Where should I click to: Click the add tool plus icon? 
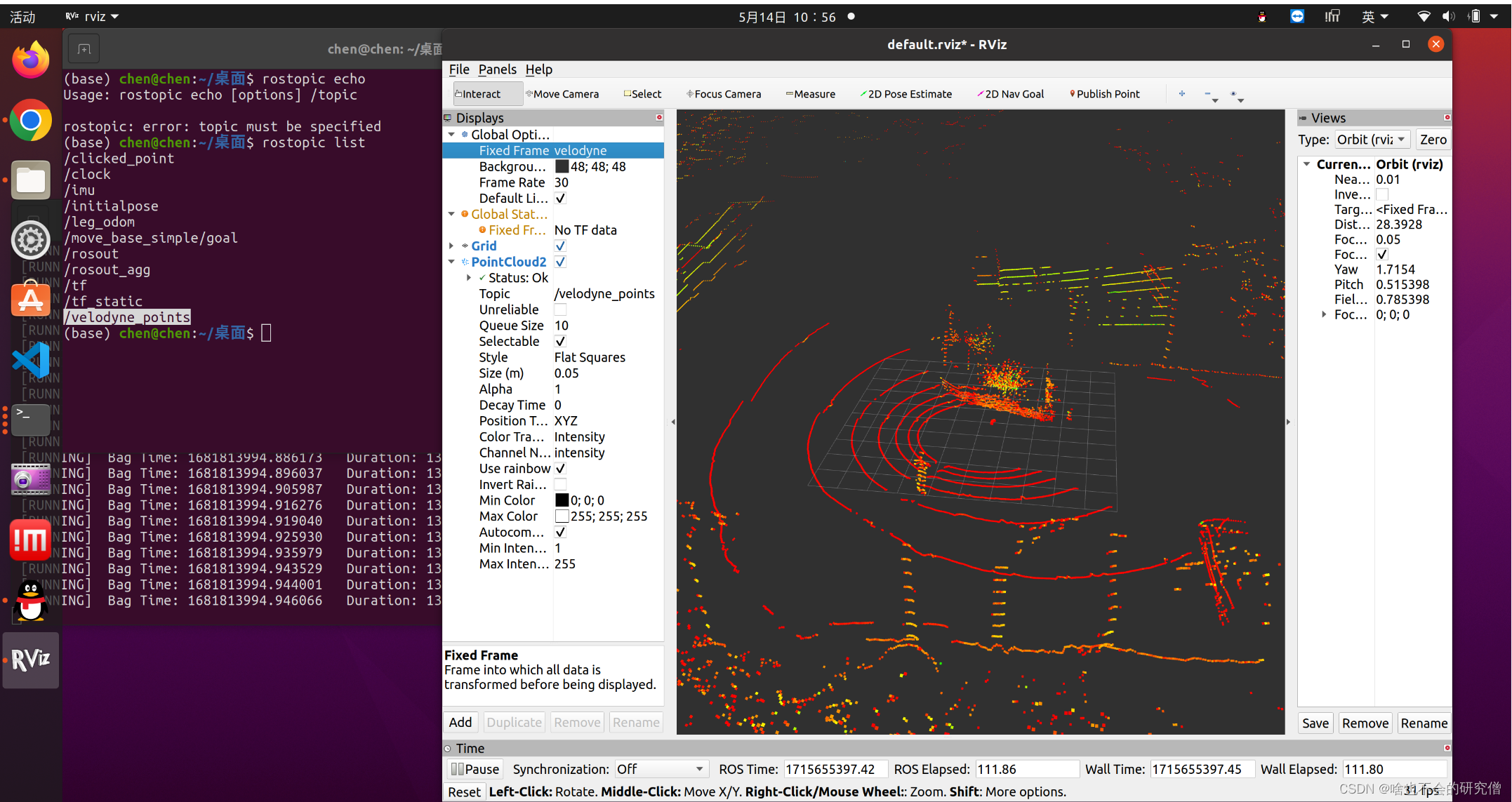(1182, 93)
